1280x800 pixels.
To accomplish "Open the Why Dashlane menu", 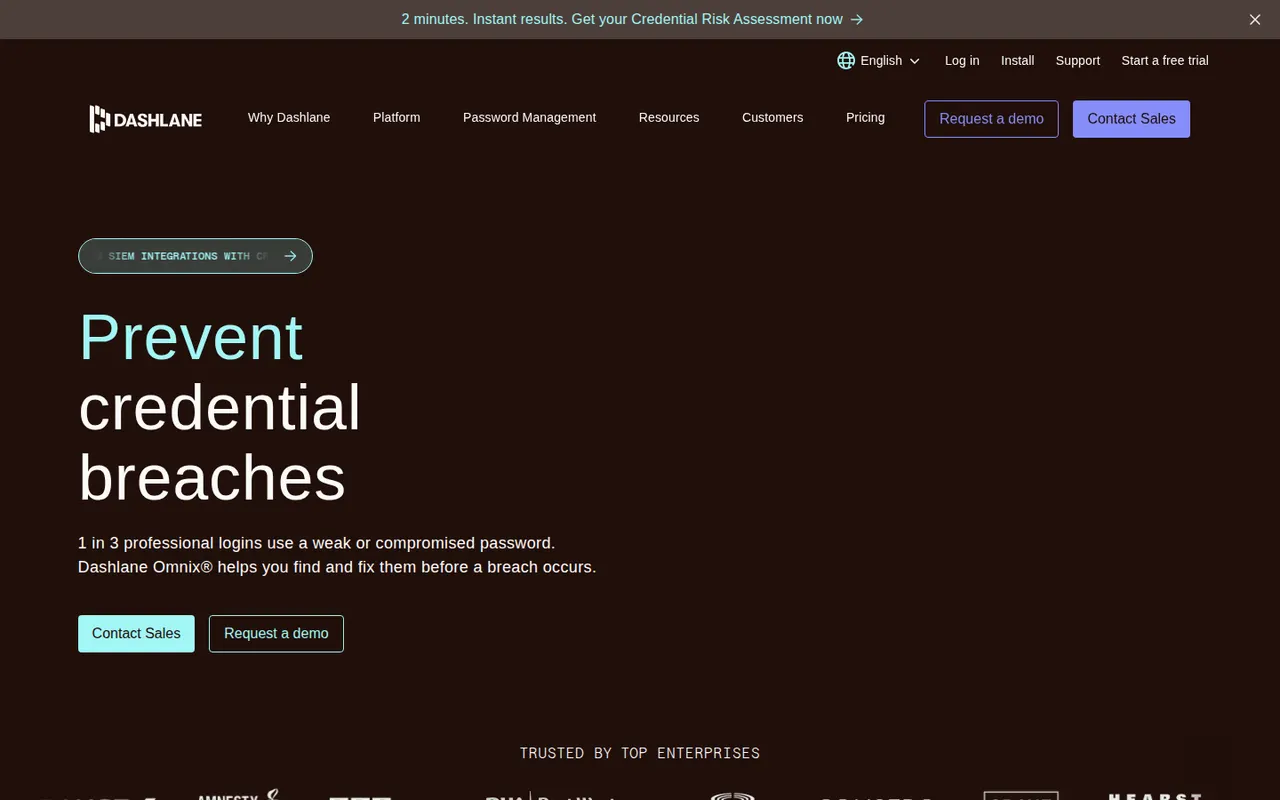I will click(289, 117).
